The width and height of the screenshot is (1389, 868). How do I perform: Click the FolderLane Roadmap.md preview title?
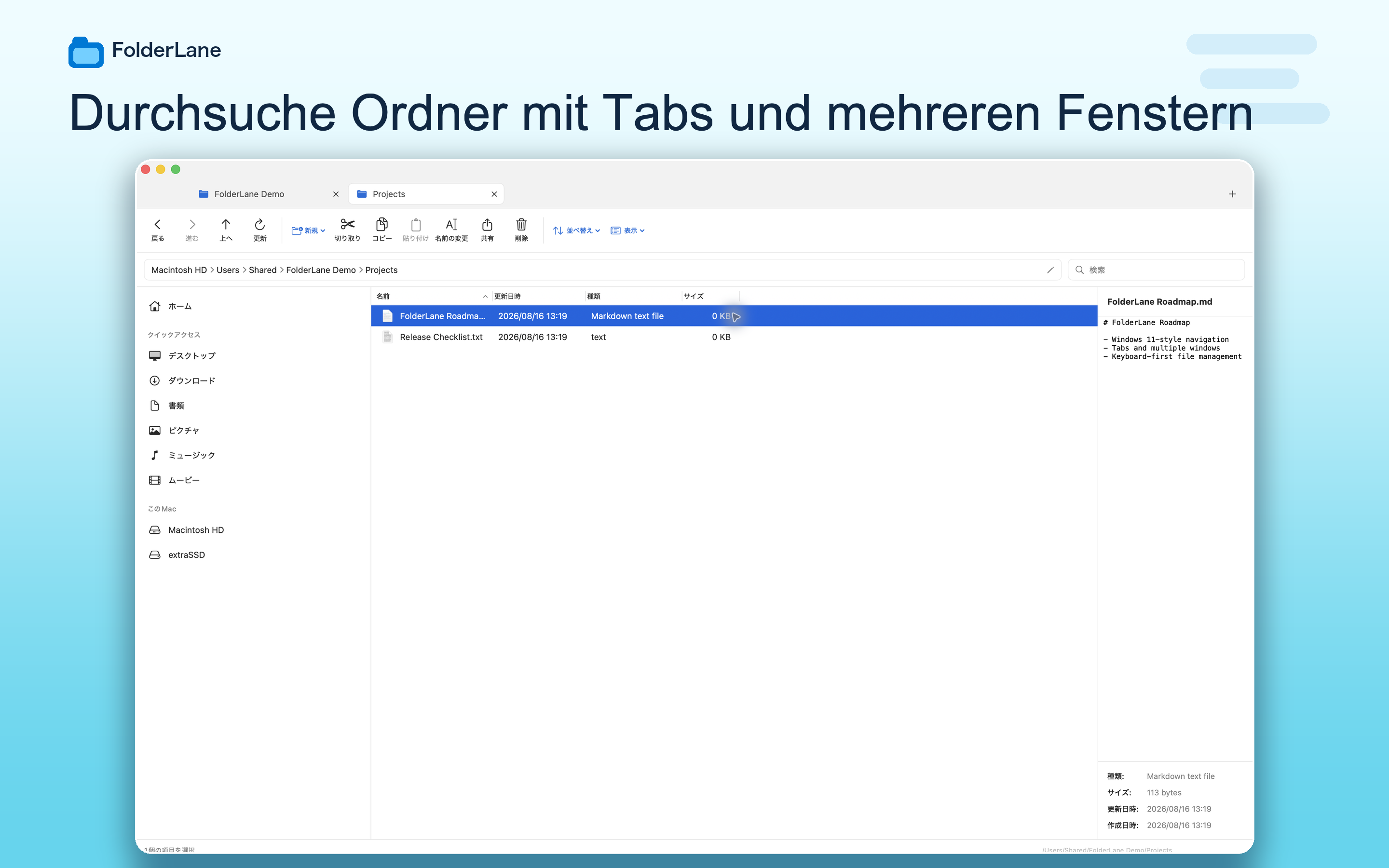1159,302
